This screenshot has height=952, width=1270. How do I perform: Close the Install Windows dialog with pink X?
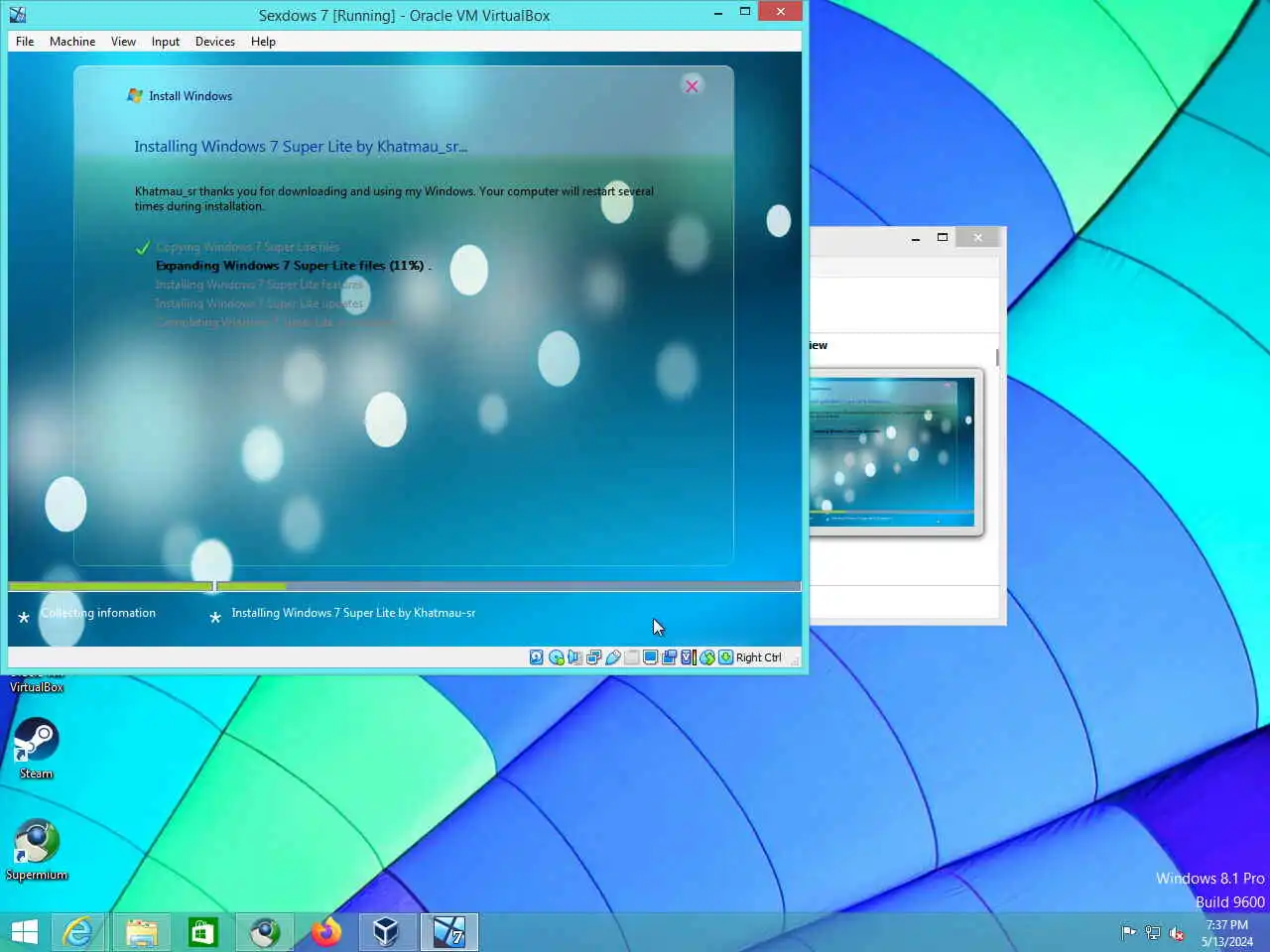692,86
